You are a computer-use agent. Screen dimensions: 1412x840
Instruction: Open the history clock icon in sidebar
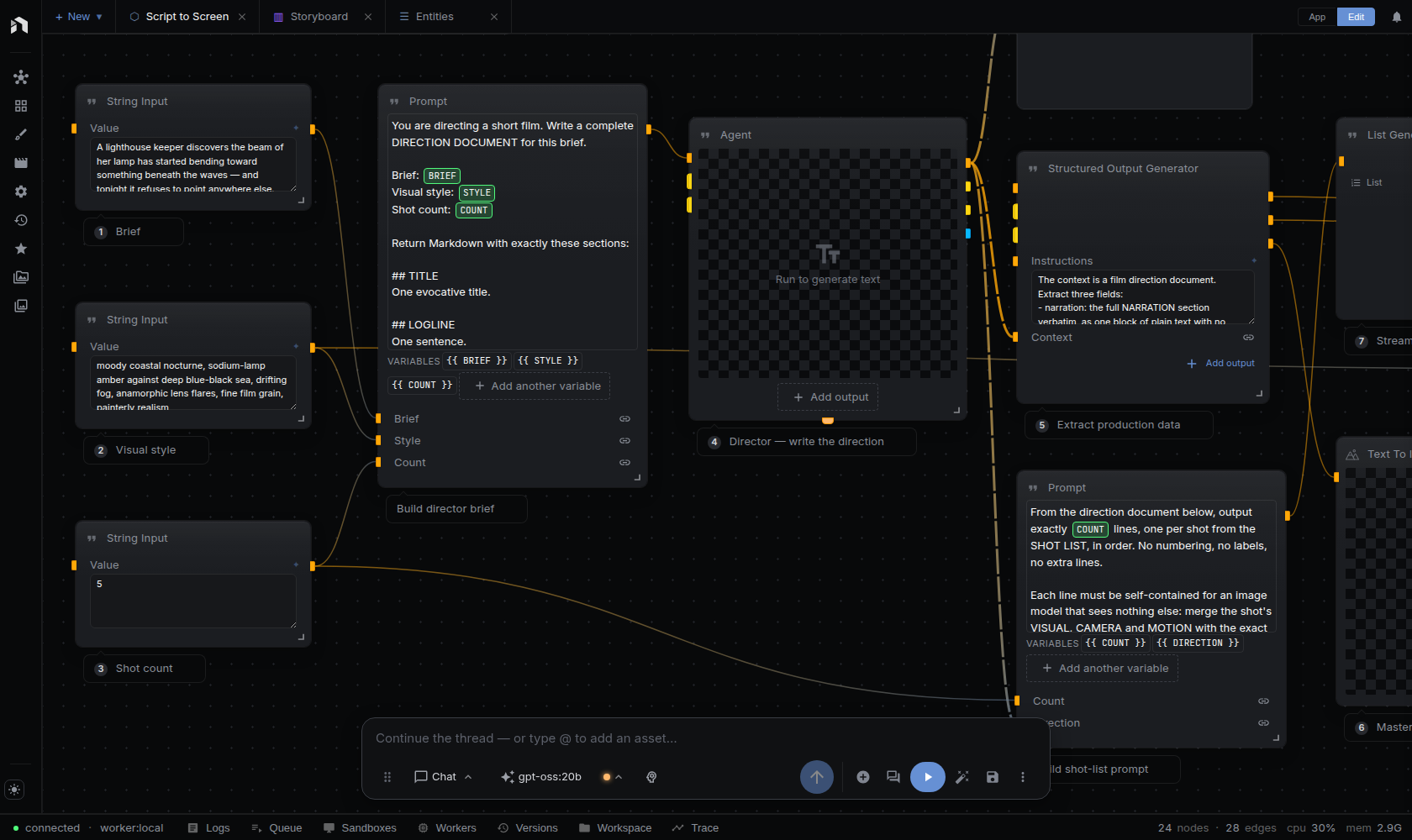(21, 220)
